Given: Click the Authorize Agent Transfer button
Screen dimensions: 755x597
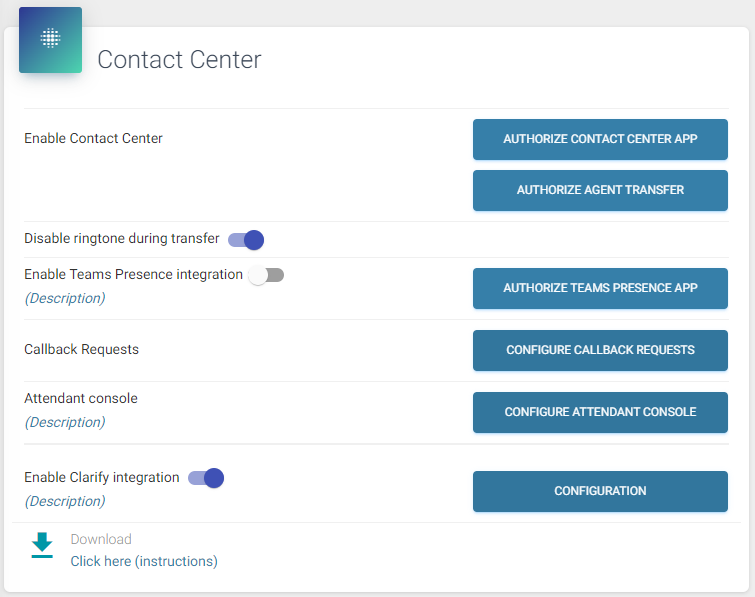Looking at the screenshot, I should tap(600, 190).
